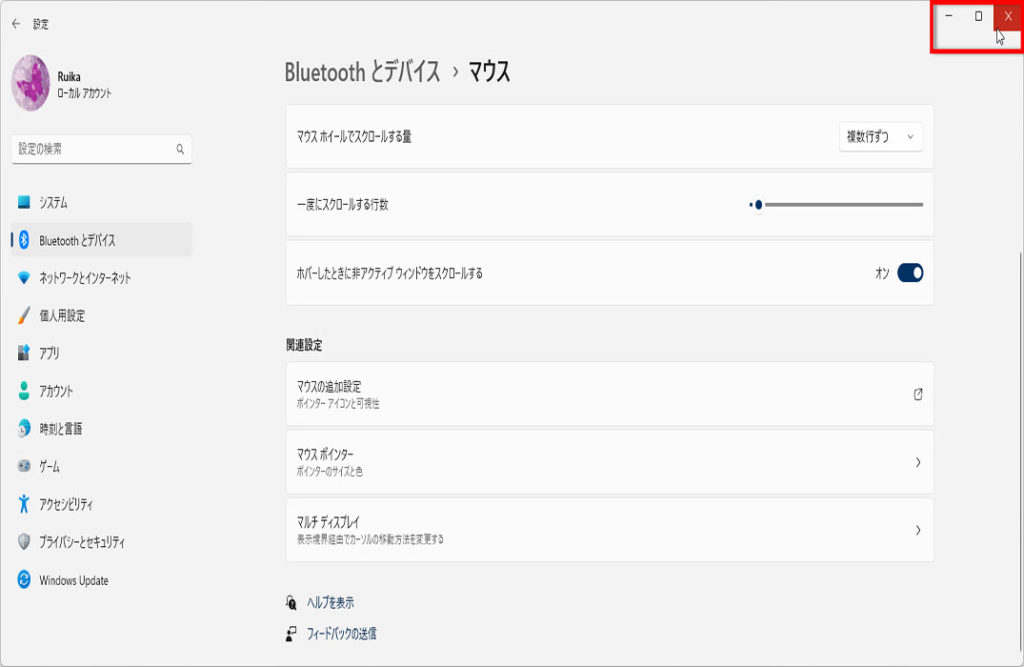
Task: Turn off scroll inactive windows toggle
Action: (910, 273)
